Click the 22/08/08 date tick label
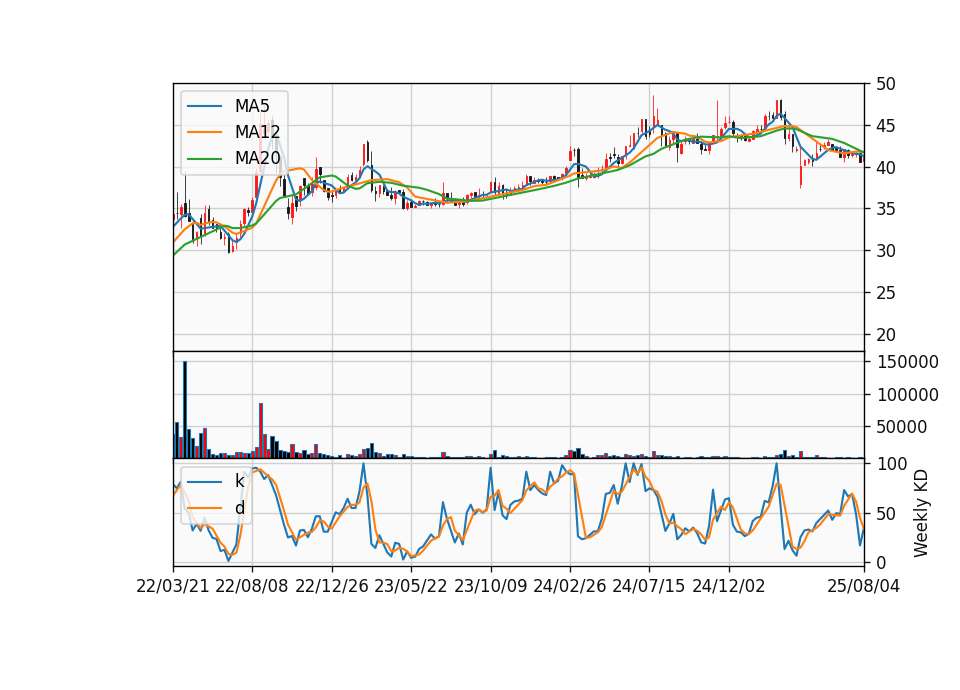Viewport: 960px width, 690px height. 252,587
